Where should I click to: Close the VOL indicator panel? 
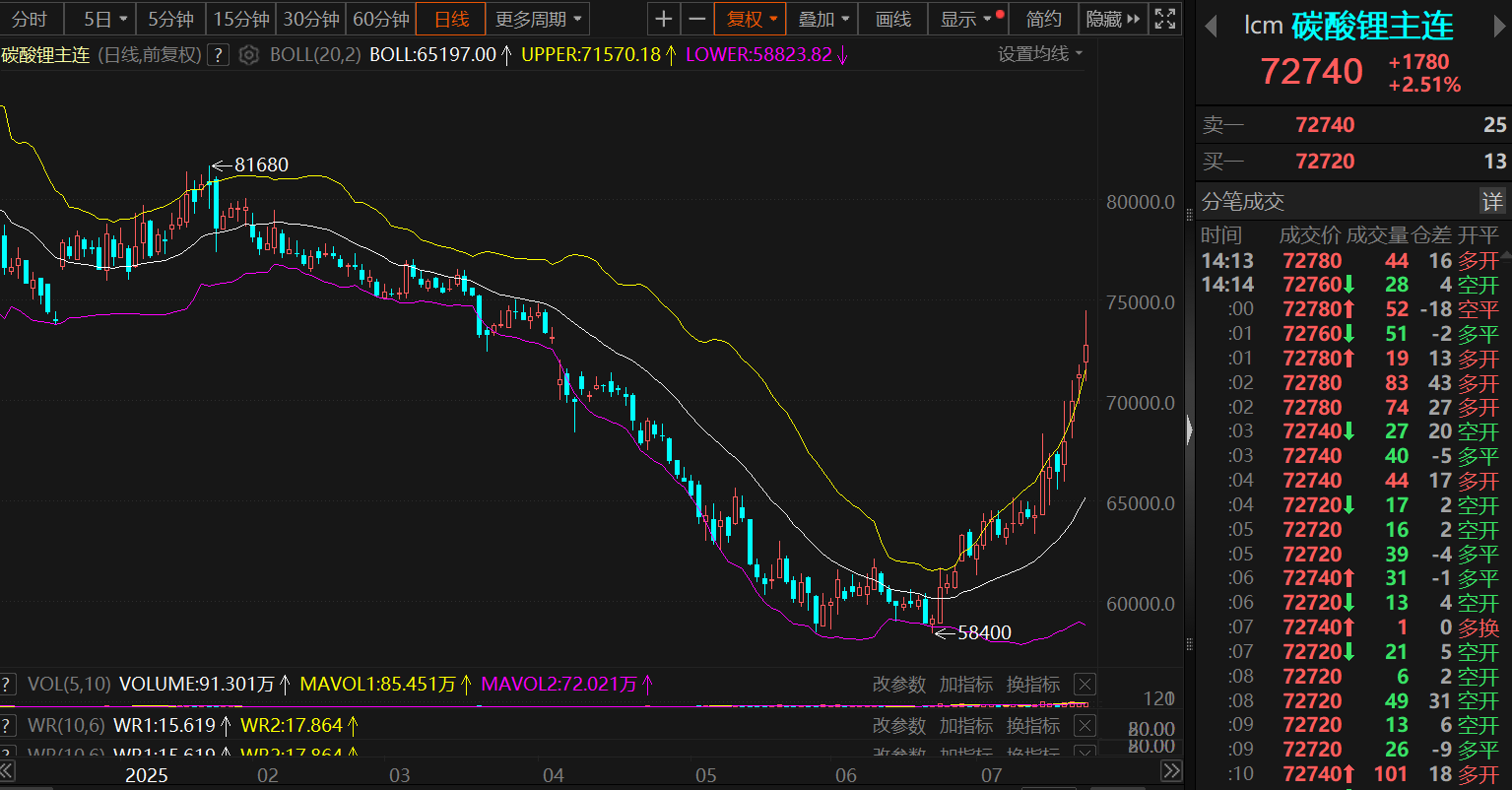click(x=1084, y=685)
